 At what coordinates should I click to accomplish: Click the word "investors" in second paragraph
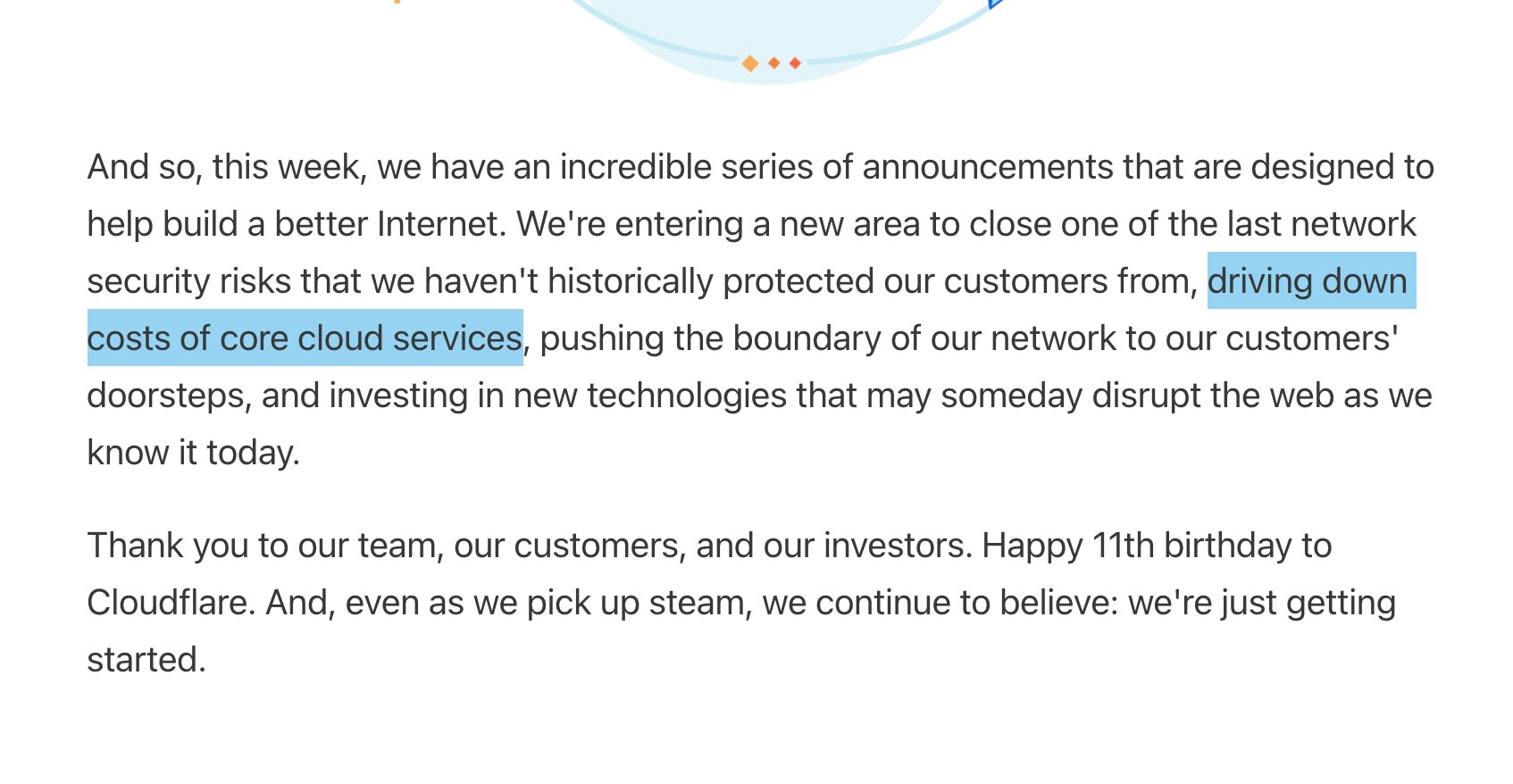pyautogui.click(x=898, y=546)
